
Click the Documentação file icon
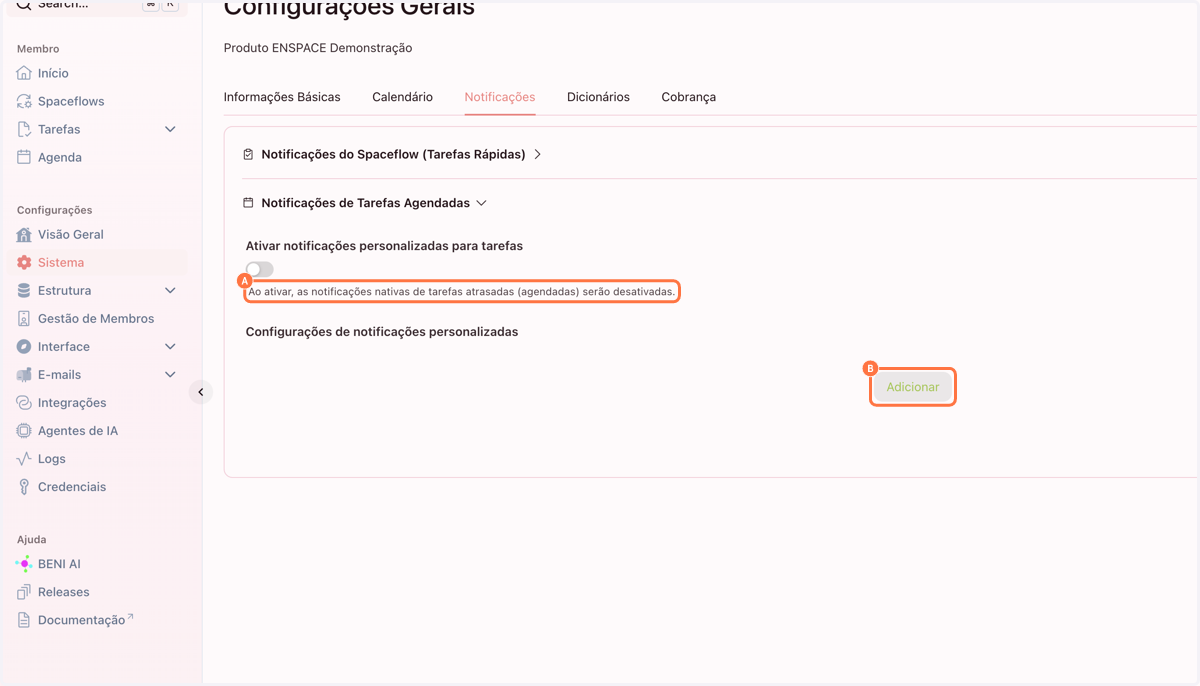[x=25, y=620]
